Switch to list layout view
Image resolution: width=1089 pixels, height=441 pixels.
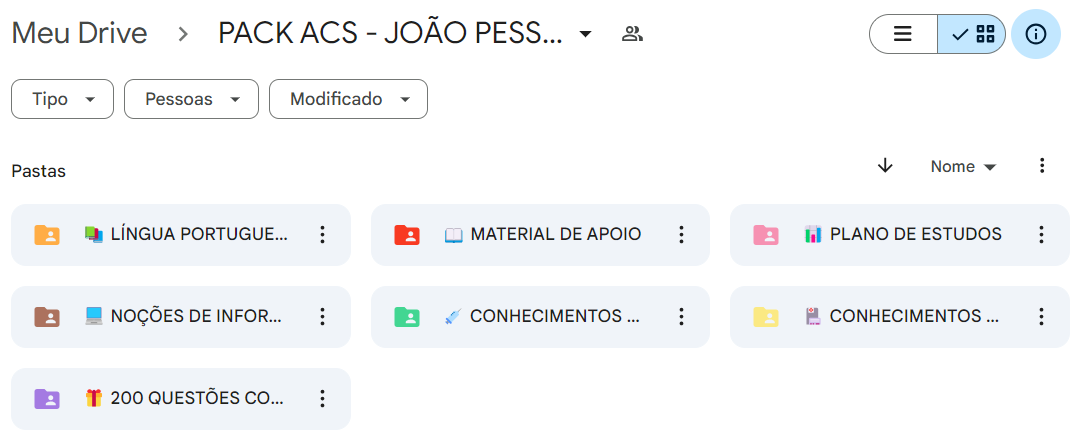[x=903, y=34]
